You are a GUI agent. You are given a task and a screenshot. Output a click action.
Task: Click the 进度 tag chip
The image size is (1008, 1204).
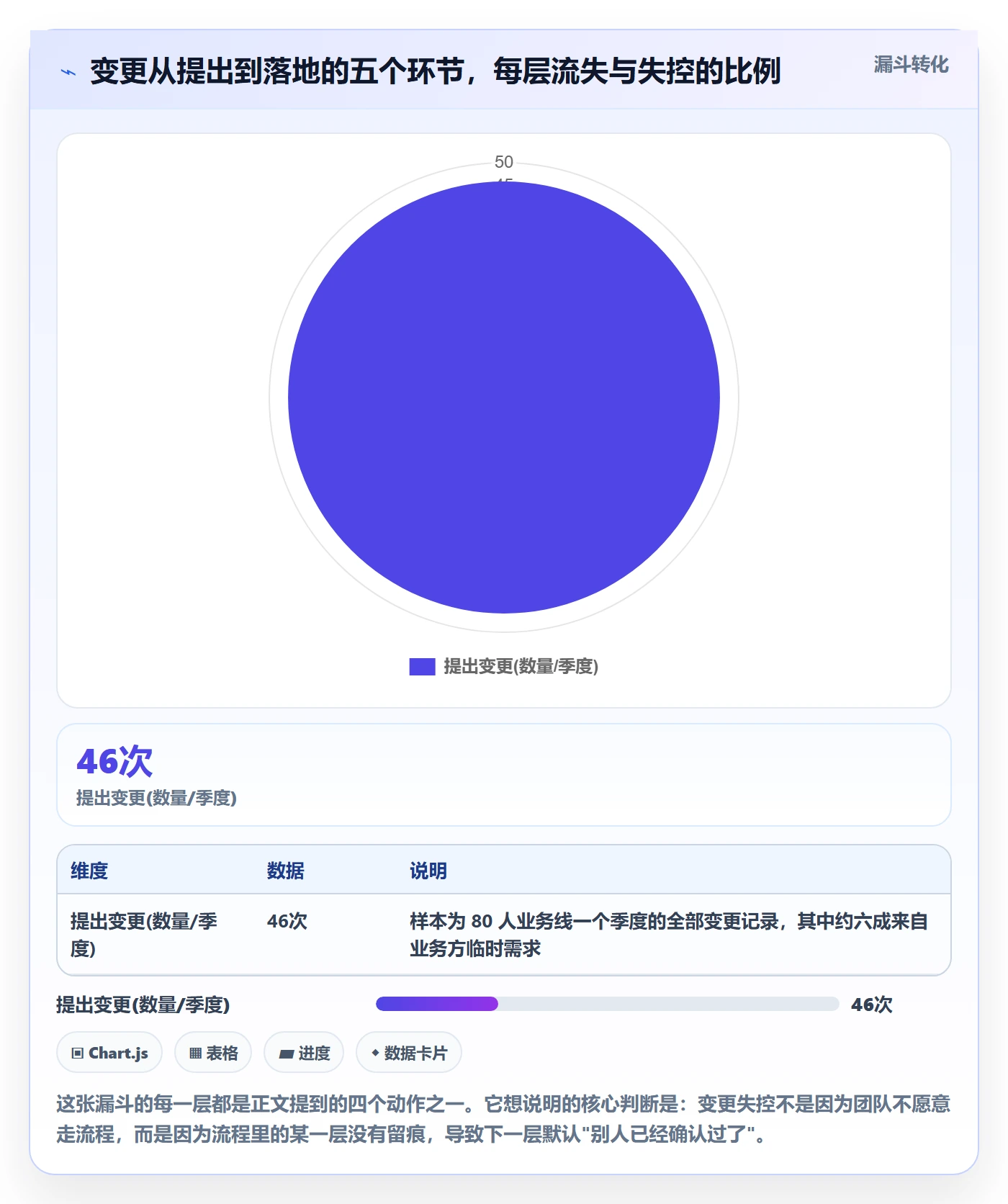pos(304,1053)
